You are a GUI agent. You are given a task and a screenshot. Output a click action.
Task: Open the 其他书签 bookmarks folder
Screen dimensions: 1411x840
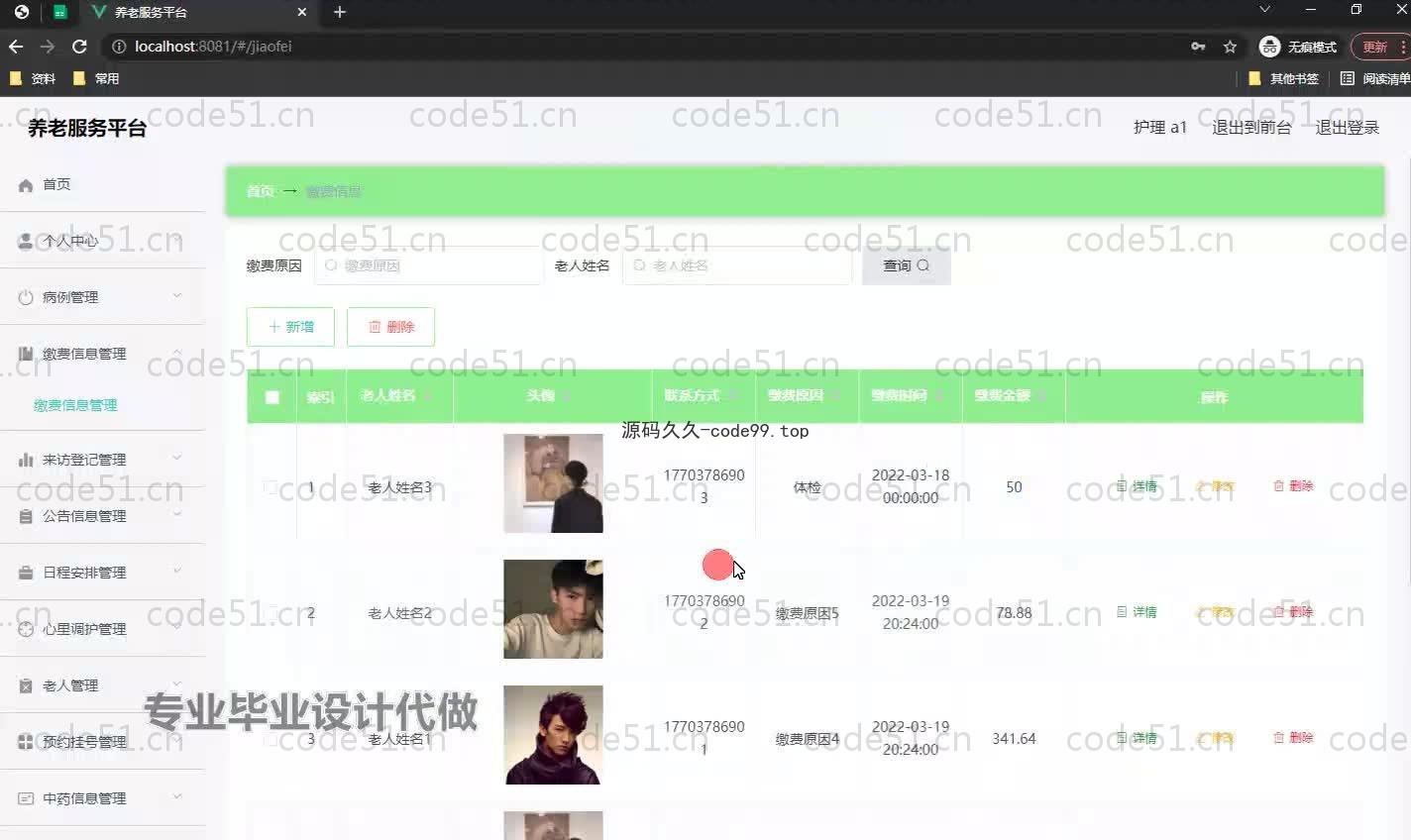(x=1284, y=78)
